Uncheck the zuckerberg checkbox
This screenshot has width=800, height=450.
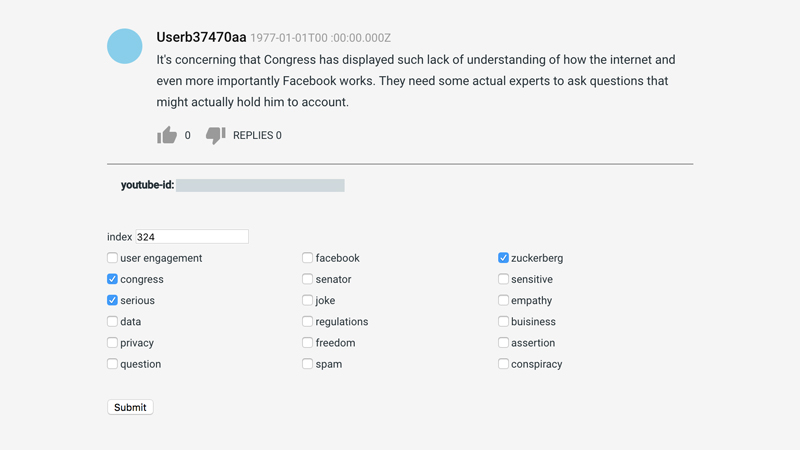pyautogui.click(x=503, y=258)
